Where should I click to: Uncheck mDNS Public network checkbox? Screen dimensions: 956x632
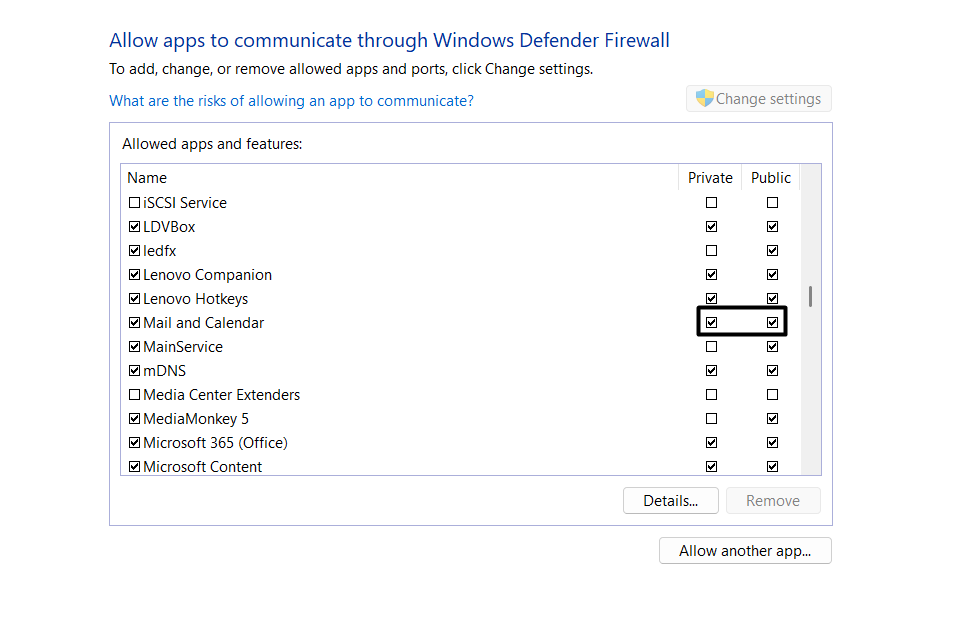pyautogui.click(x=772, y=371)
